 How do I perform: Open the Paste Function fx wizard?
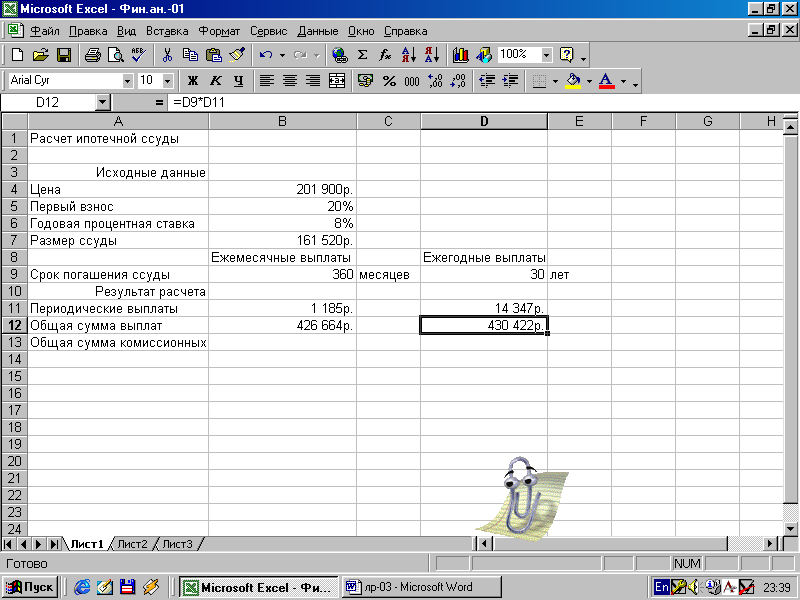tap(386, 55)
